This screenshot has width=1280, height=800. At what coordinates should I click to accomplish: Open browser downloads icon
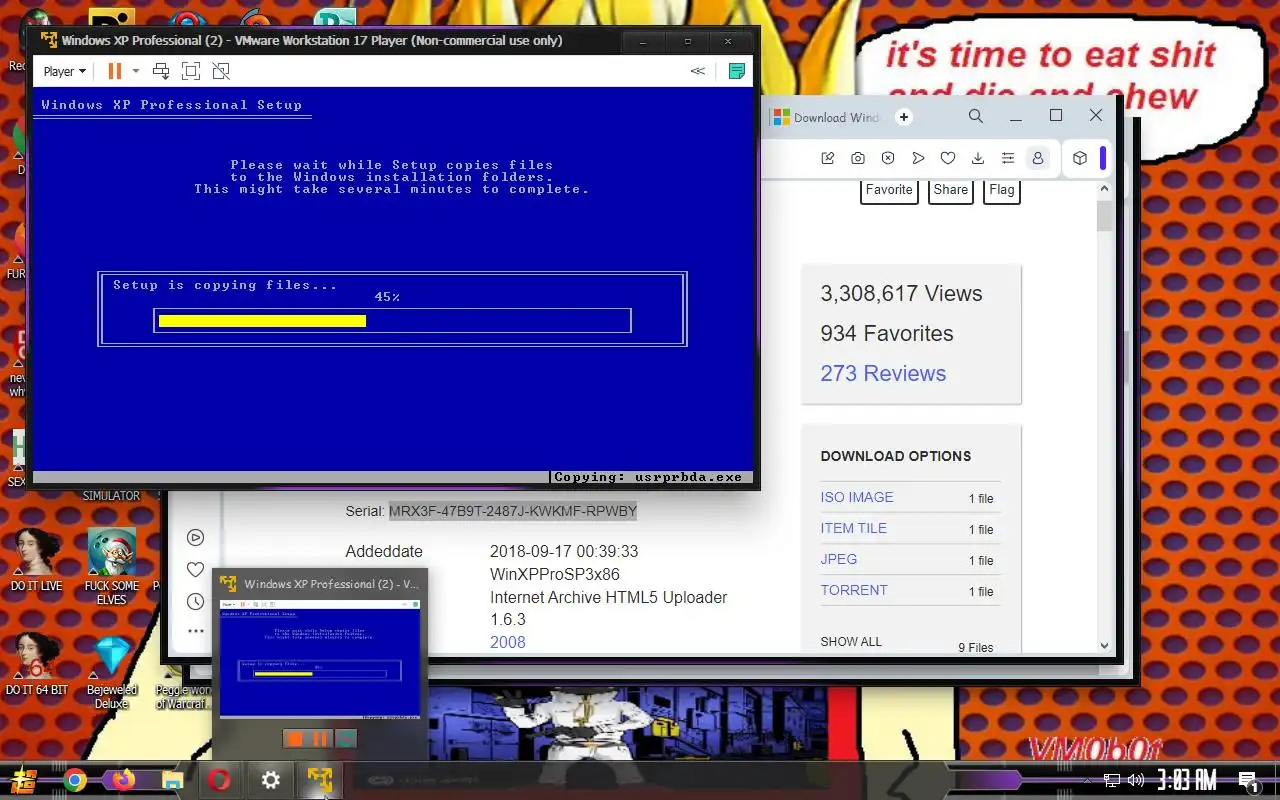978,158
